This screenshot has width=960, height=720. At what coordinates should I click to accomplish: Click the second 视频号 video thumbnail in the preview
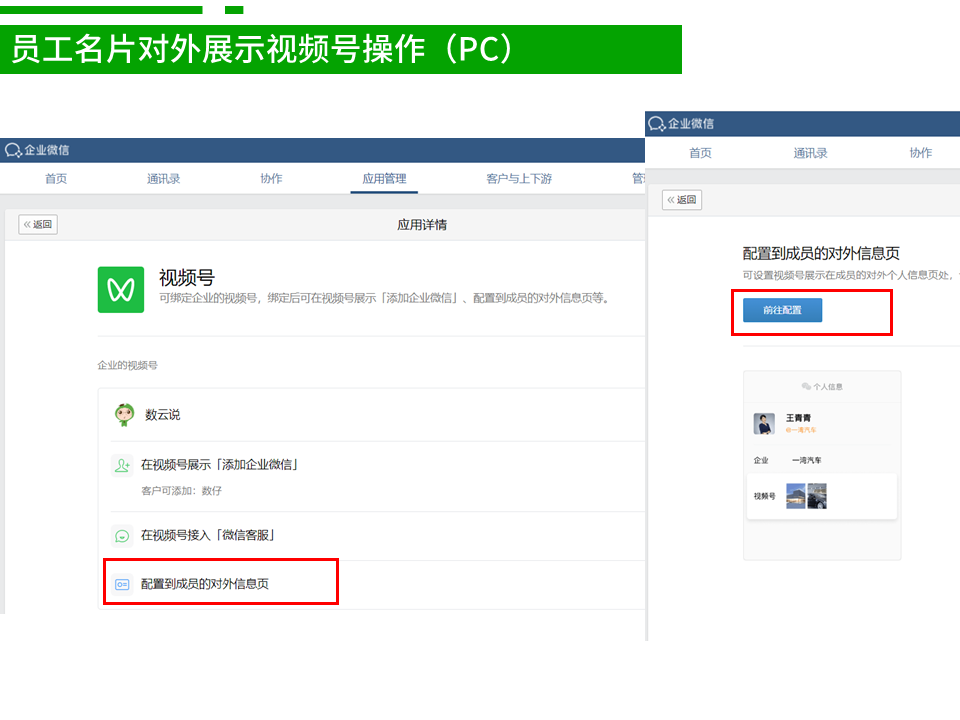pos(817,496)
